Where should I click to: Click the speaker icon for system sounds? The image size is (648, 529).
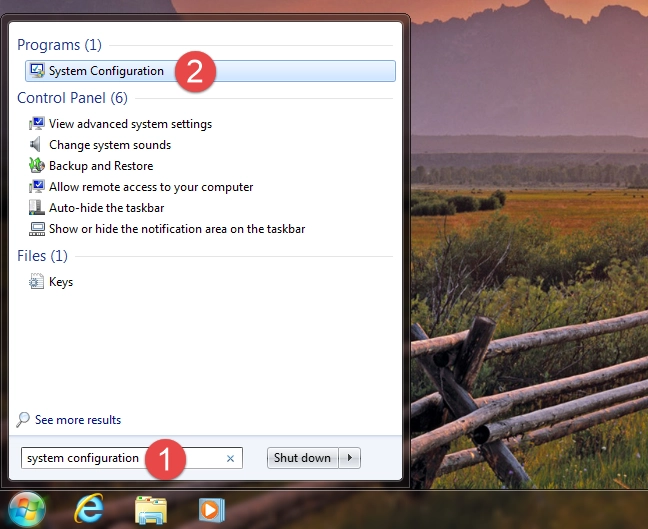[36, 144]
